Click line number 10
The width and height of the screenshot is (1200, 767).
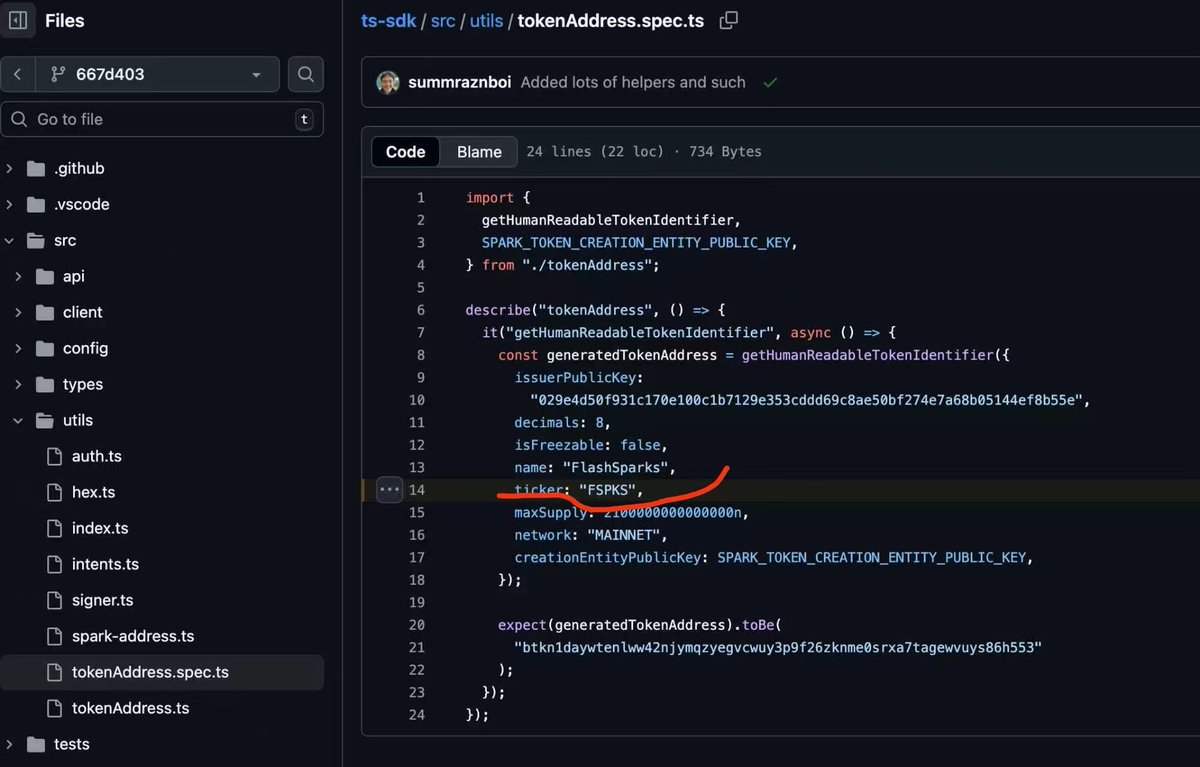pyautogui.click(x=416, y=400)
